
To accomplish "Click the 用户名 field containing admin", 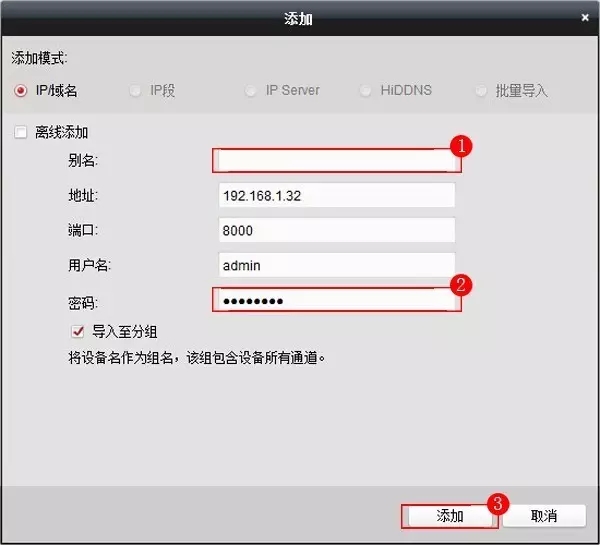I will tap(335, 265).
